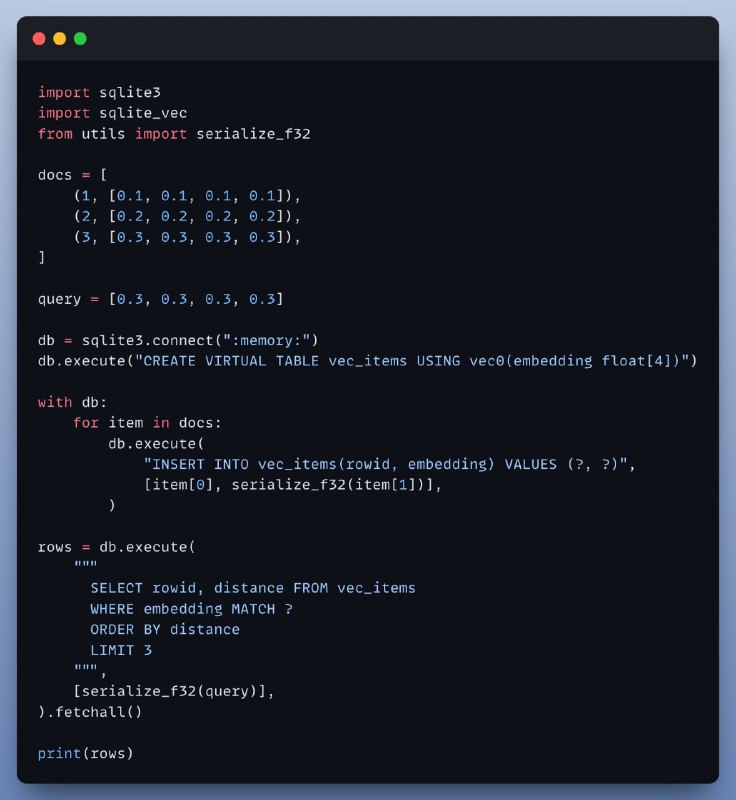Click the yellow minimize window dot
736x800 pixels.
point(60,39)
